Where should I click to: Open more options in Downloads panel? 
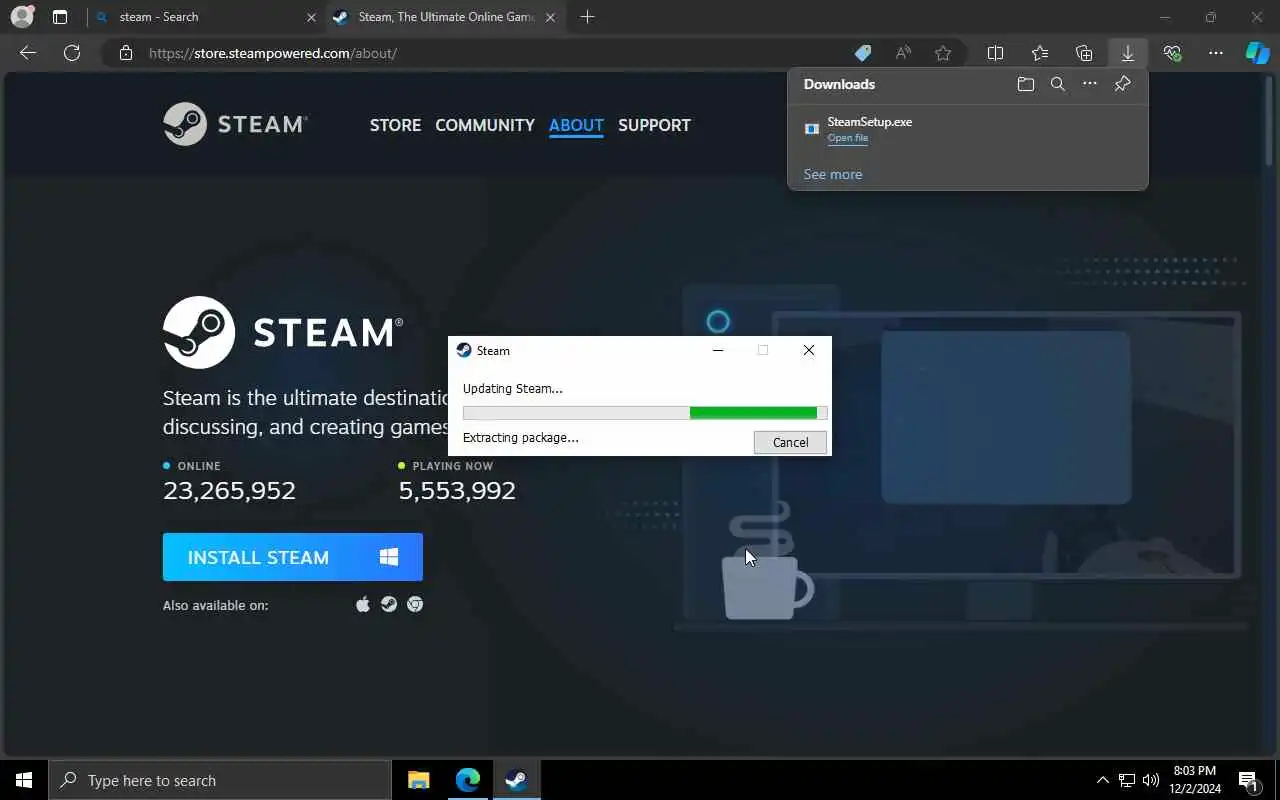pos(1090,84)
